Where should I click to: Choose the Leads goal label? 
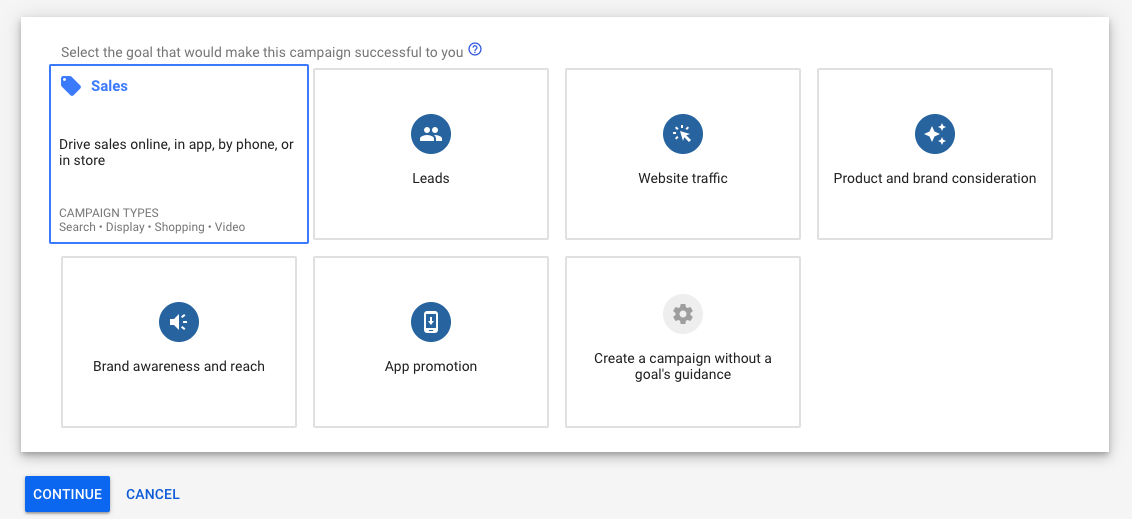(431, 178)
